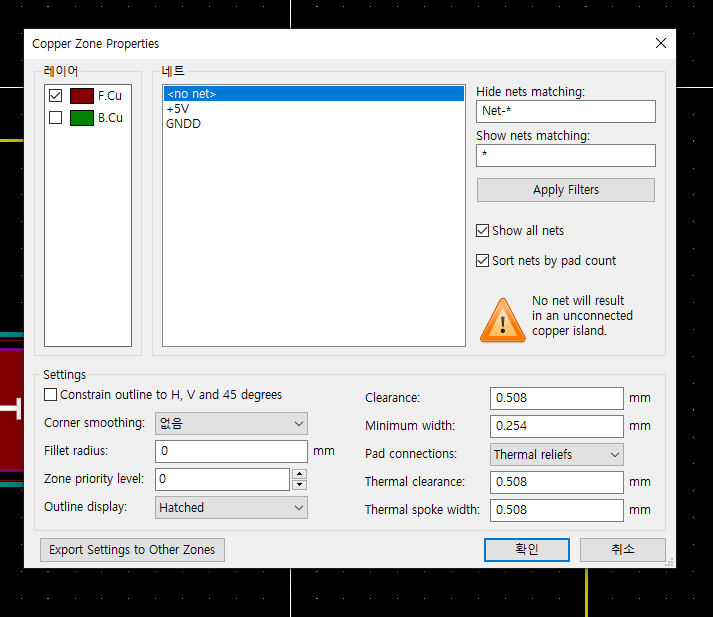Check the B.Cu layer checkbox
The width and height of the screenshot is (713, 617).
pos(55,118)
